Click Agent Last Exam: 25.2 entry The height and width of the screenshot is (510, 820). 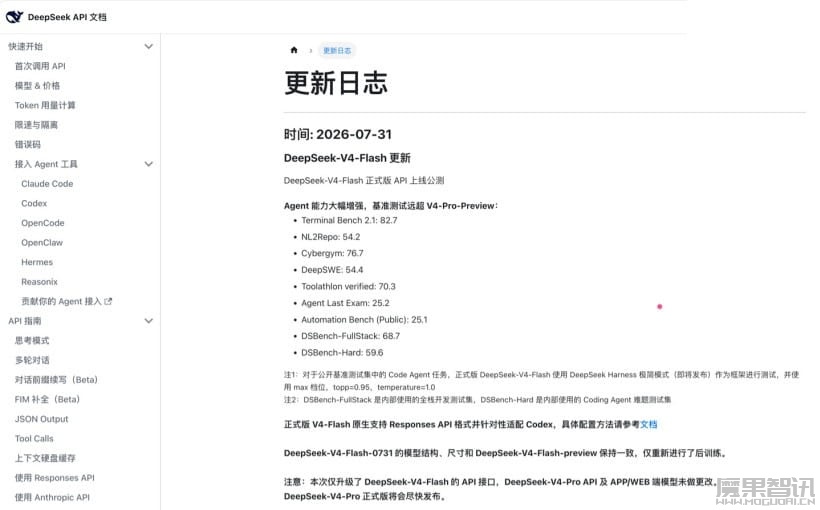pos(345,303)
